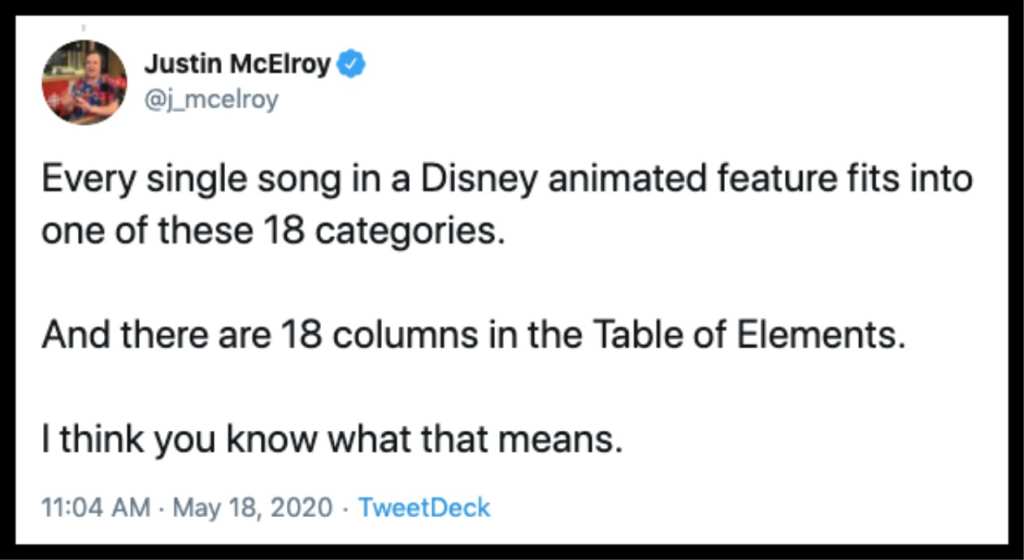Screen dimensions: 1024x560
Task: Click the May 18, 2020 date
Action: [252, 507]
